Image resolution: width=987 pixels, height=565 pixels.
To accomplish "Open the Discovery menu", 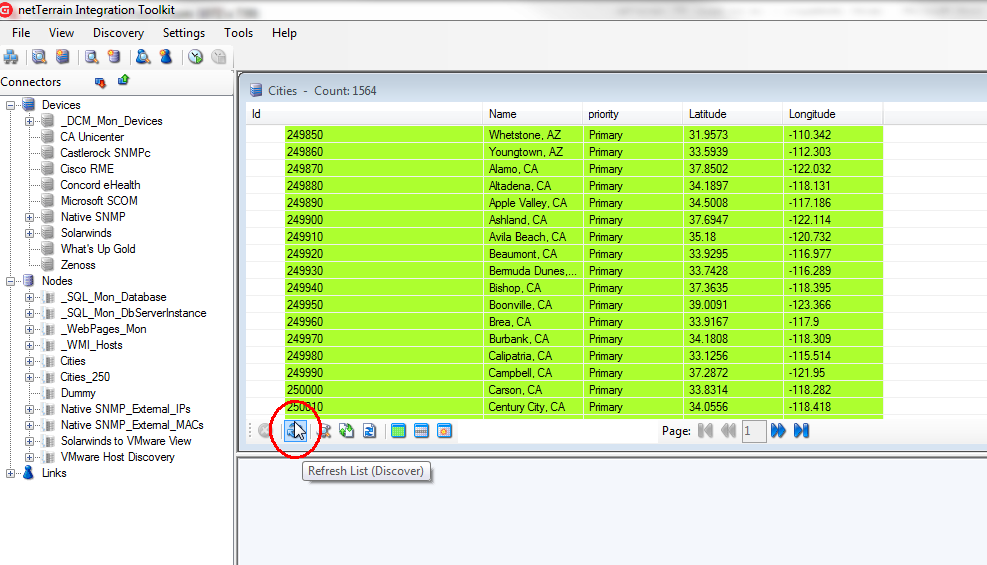I will point(118,33).
